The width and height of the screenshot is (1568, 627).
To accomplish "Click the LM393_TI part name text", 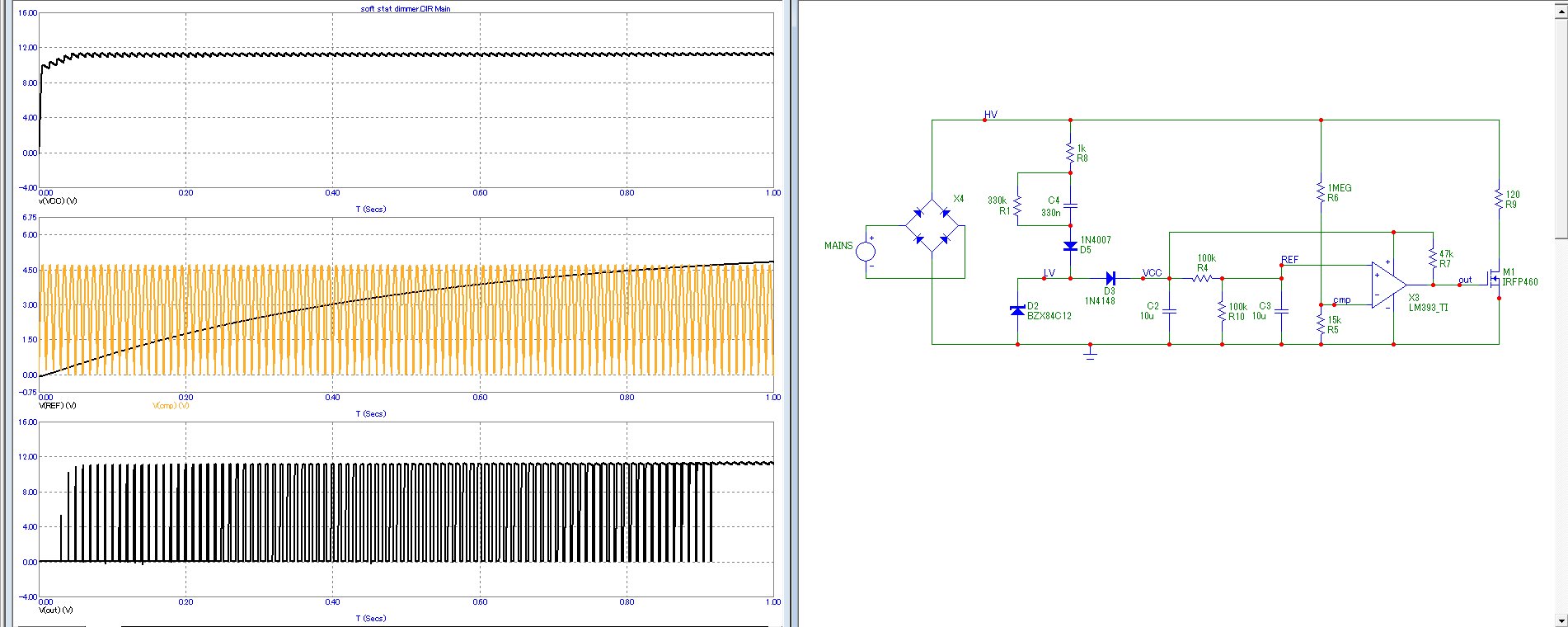I will pos(1429,308).
